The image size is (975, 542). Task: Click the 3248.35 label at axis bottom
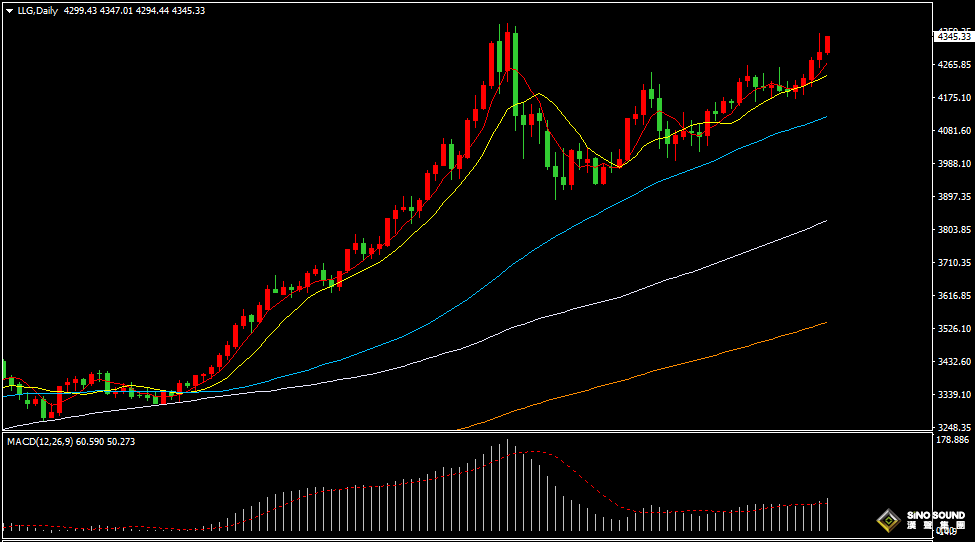coord(953,427)
